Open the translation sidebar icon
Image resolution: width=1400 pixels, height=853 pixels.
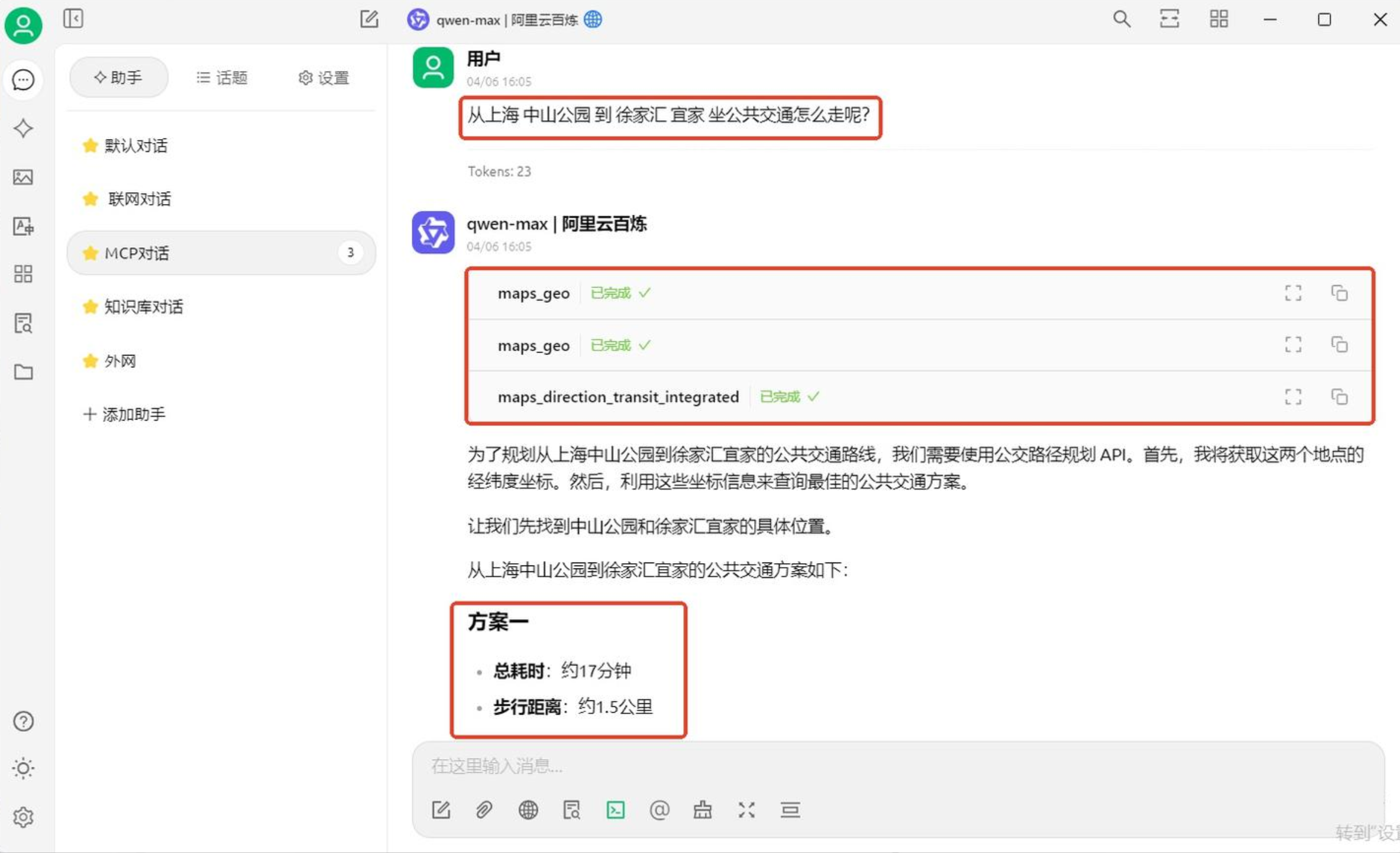[x=23, y=225]
